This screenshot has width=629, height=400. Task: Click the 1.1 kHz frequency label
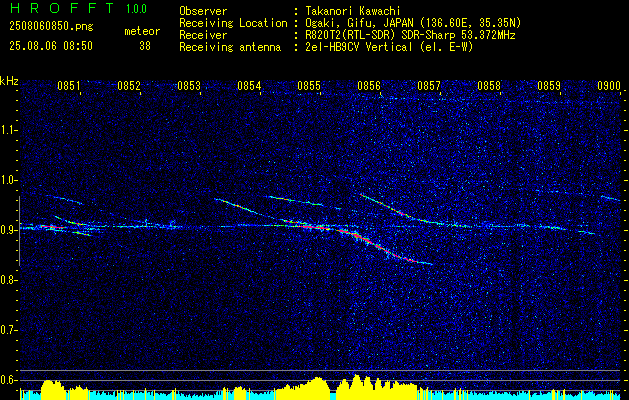8,130
